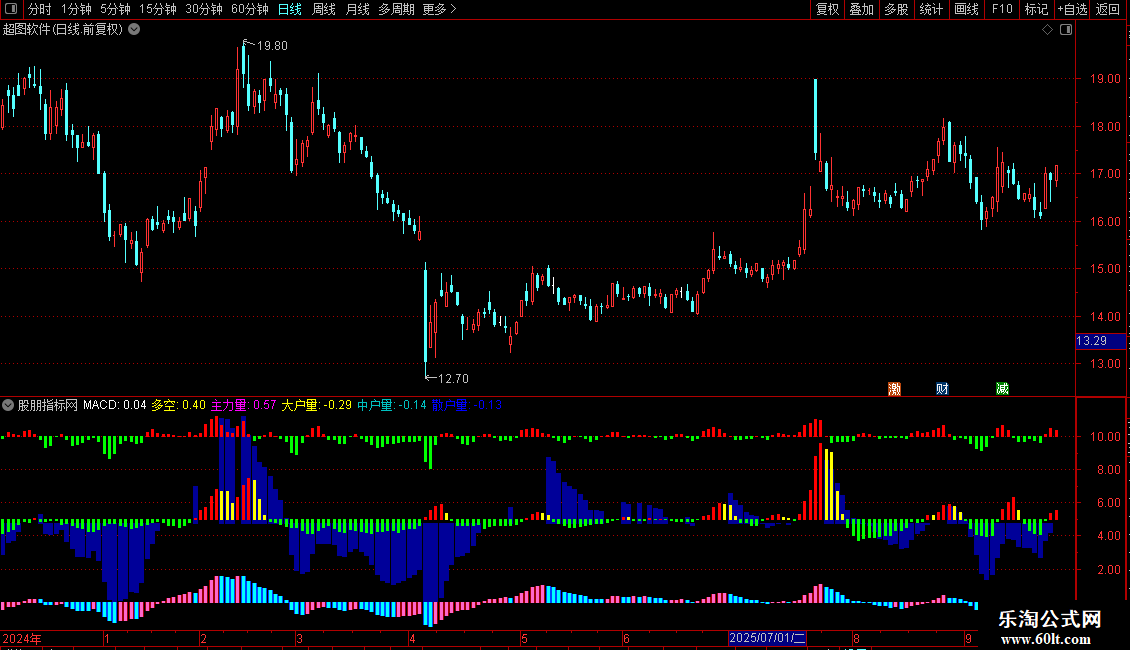The width and height of the screenshot is (1130, 650).
Task: Click month 8 on the time axis
Action: pos(856,638)
